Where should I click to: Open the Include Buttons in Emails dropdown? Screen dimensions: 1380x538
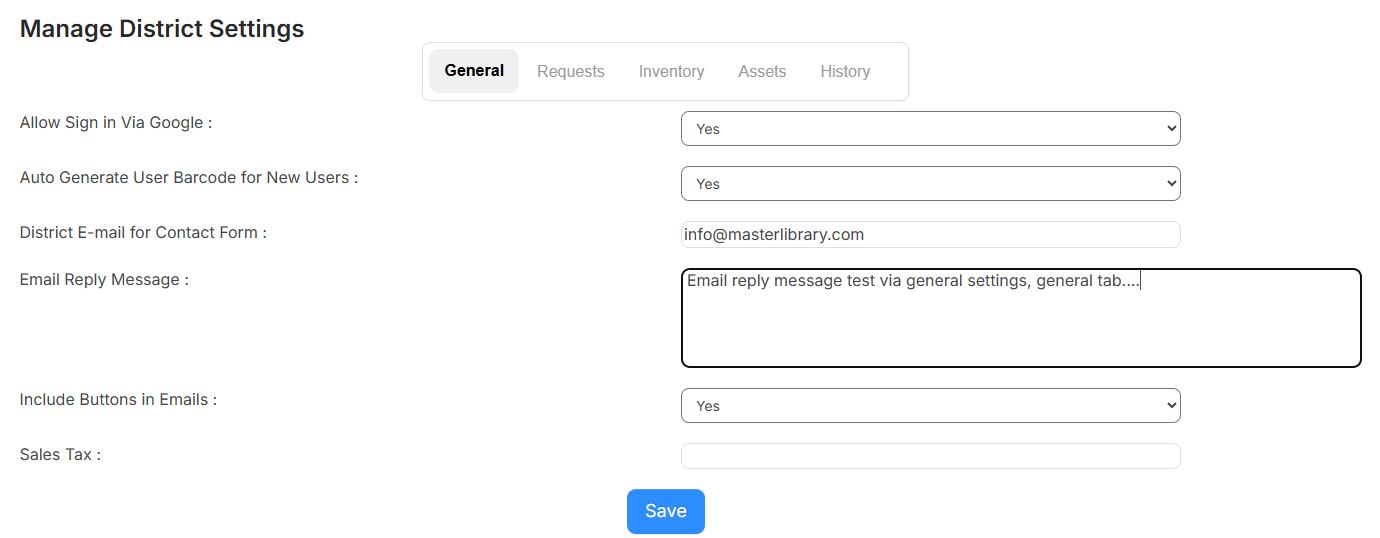coord(930,406)
